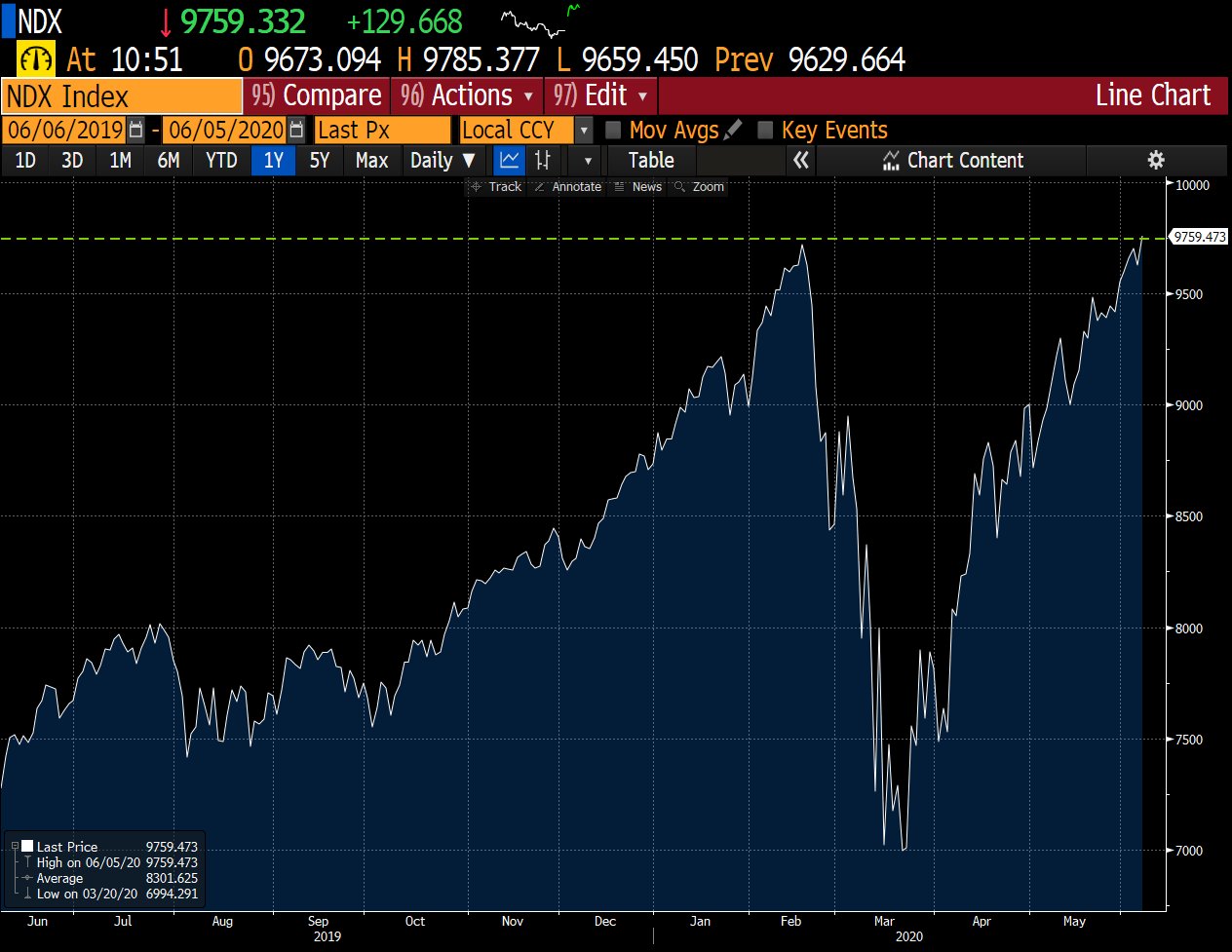
Task: Click the High on 06/05/20 legend row
Action: pyautogui.click(x=108, y=862)
